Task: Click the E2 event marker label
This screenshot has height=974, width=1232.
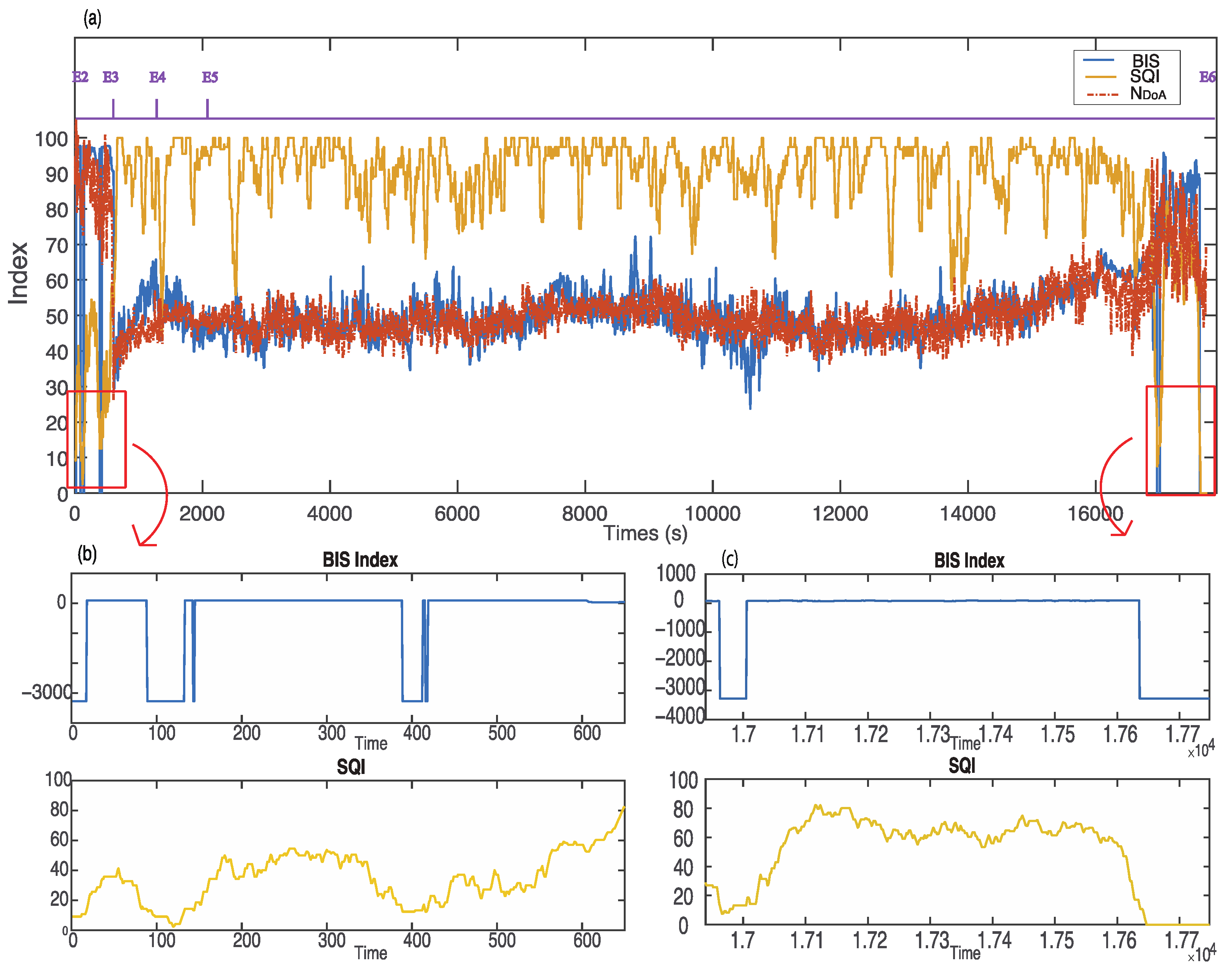Action: coord(80,77)
